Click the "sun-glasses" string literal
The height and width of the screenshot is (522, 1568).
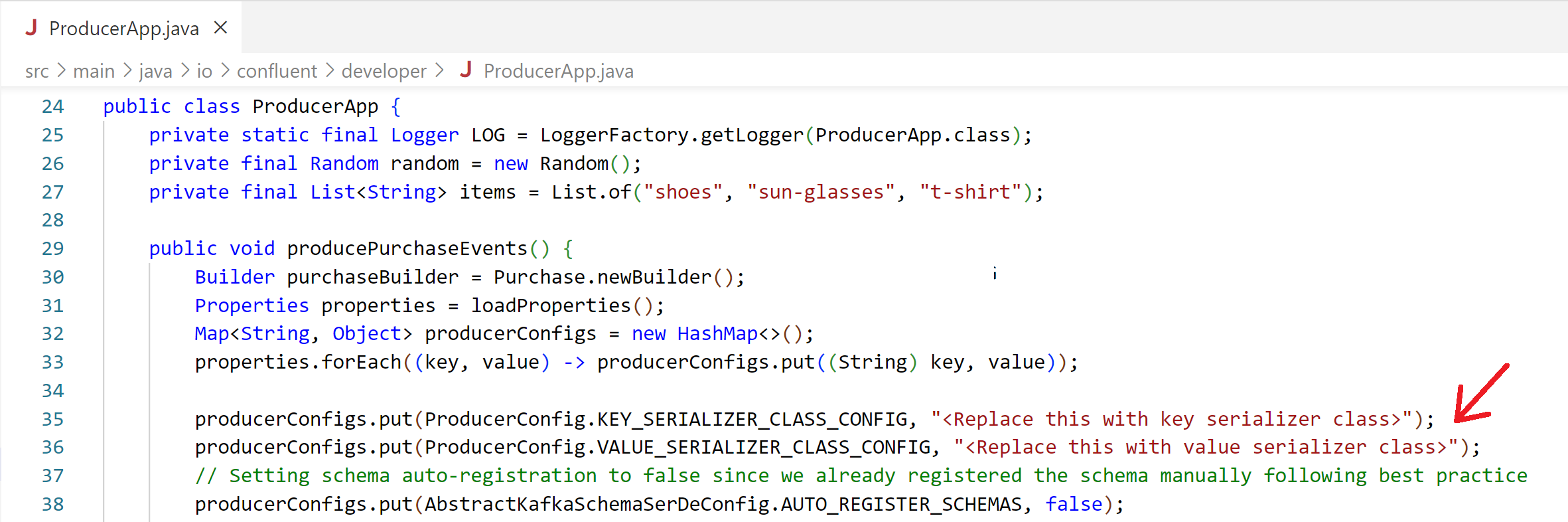(821, 193)
